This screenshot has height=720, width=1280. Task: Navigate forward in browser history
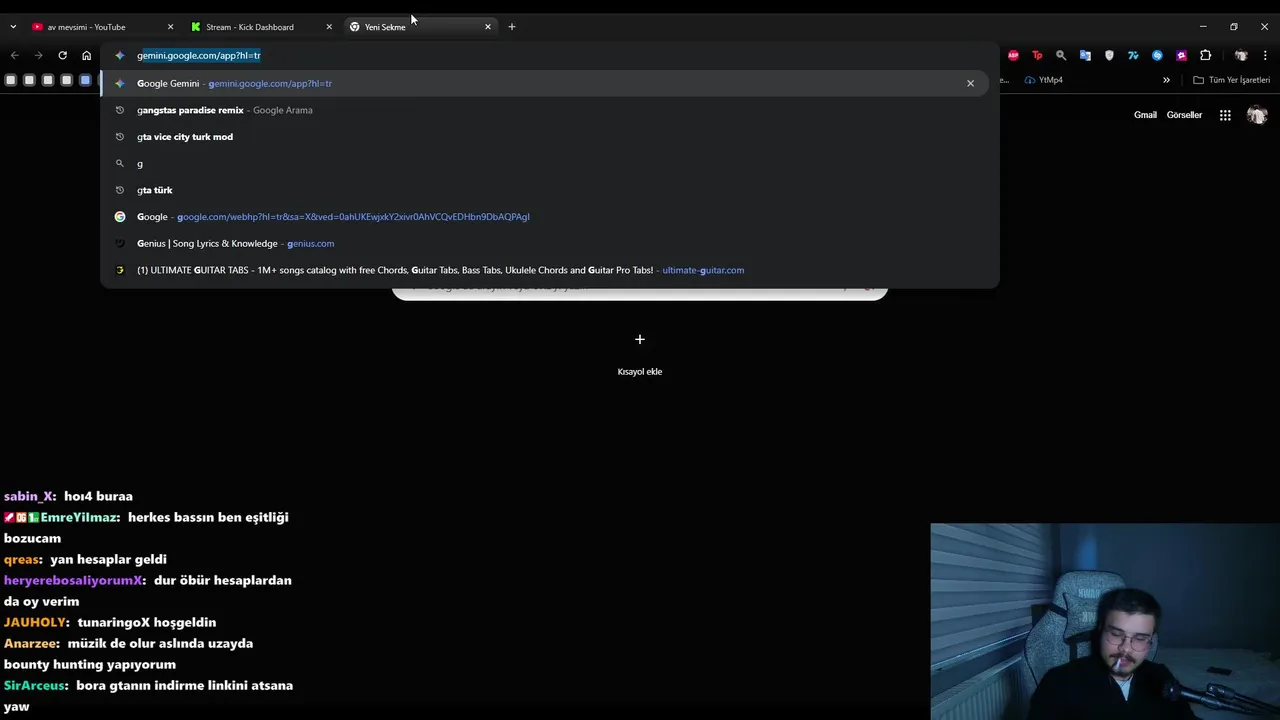[x=38, y=55]
